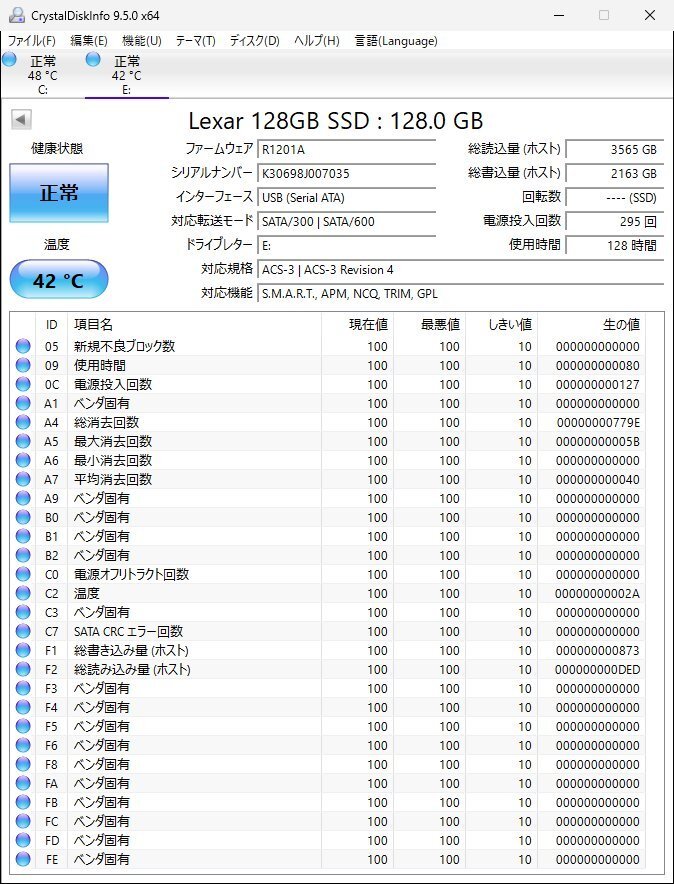The width and height of the screenshot is (674, 884).
Task: Open the ディスク(D) menu
Action: [x=254, y=41]
